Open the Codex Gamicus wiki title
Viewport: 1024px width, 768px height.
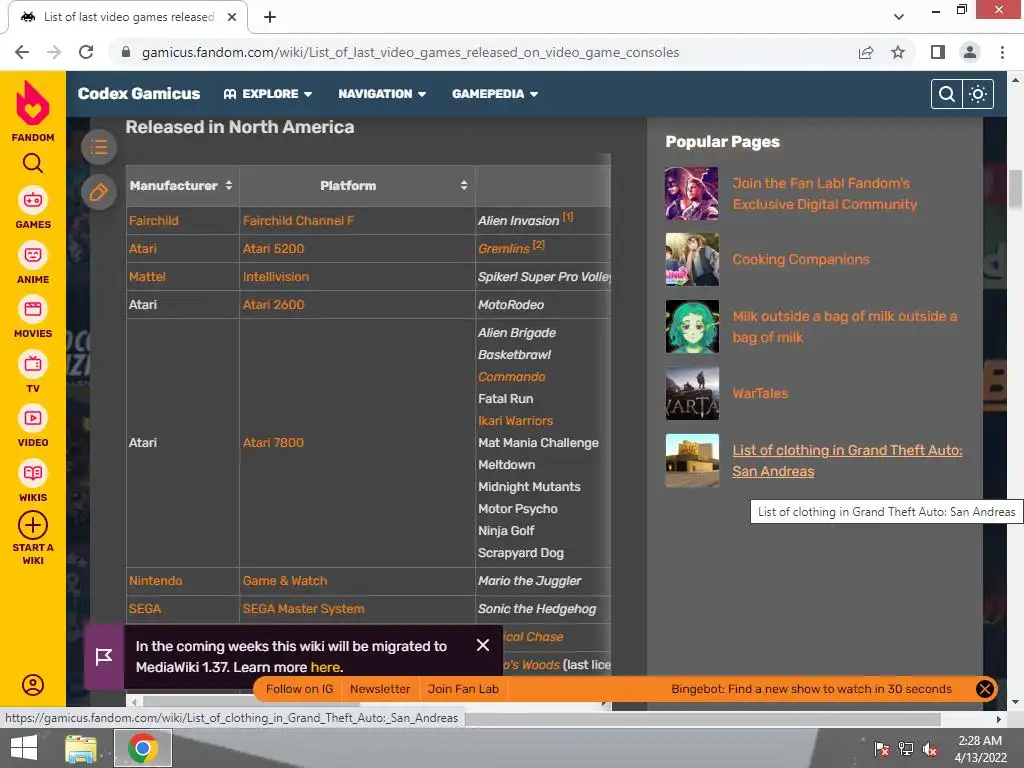pyautogui.click(x=139, y=94)
